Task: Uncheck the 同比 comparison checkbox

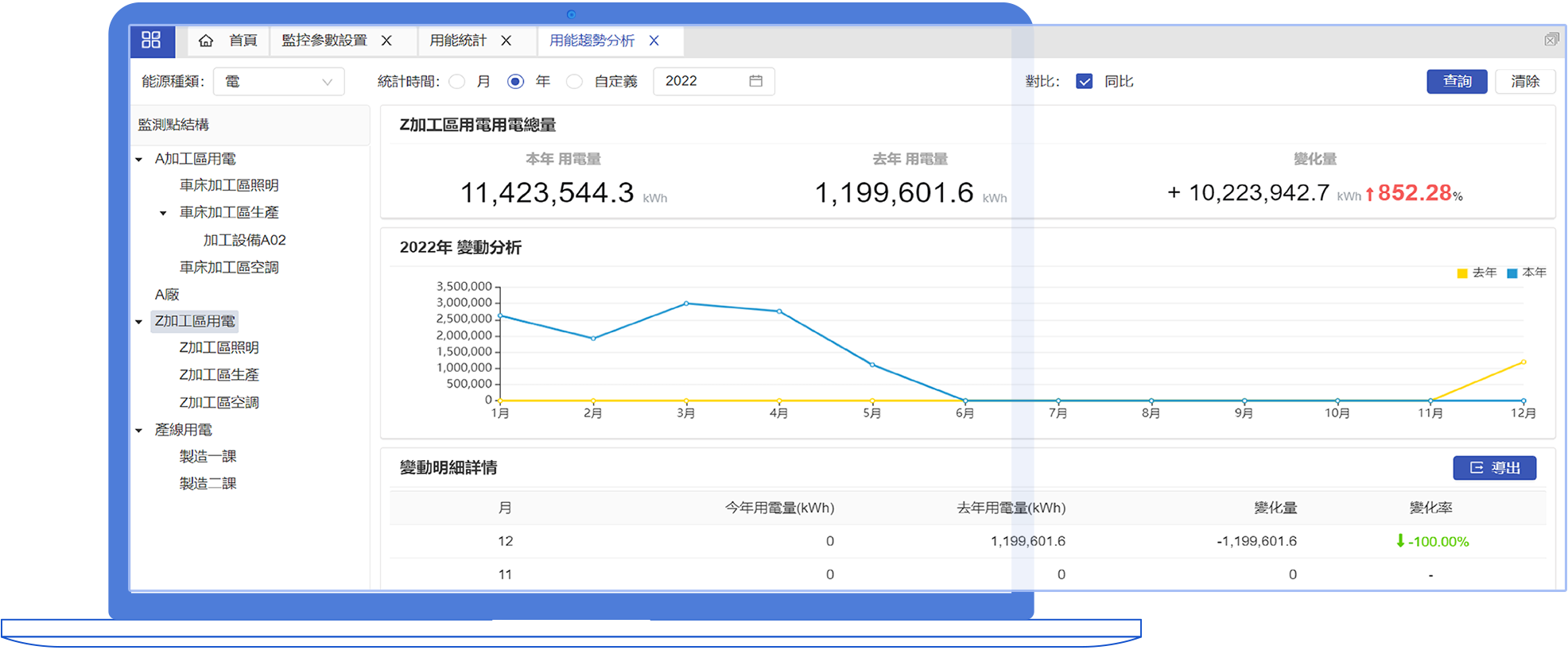Action: (x=1084, y=82)
